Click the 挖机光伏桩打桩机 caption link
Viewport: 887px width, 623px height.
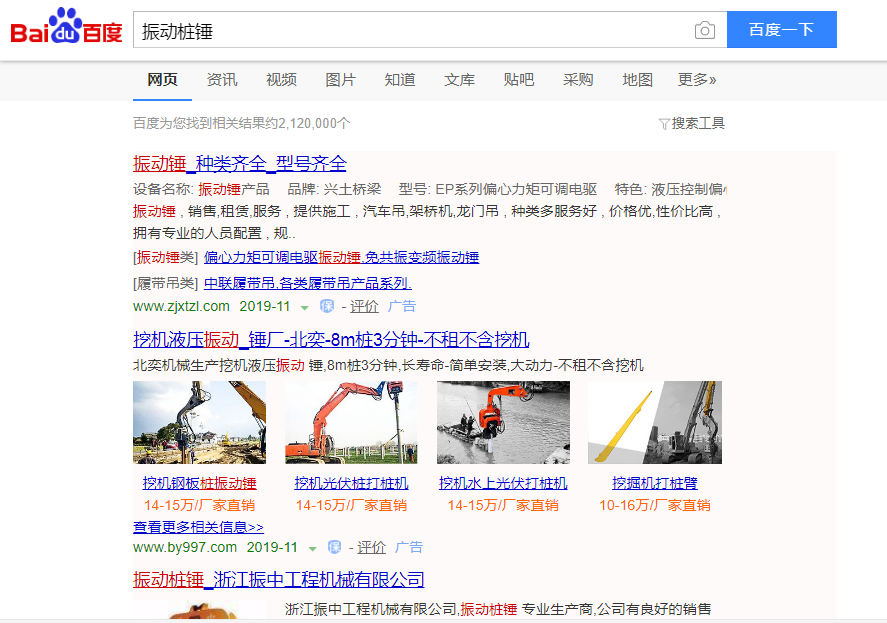(x=351, y=483)
